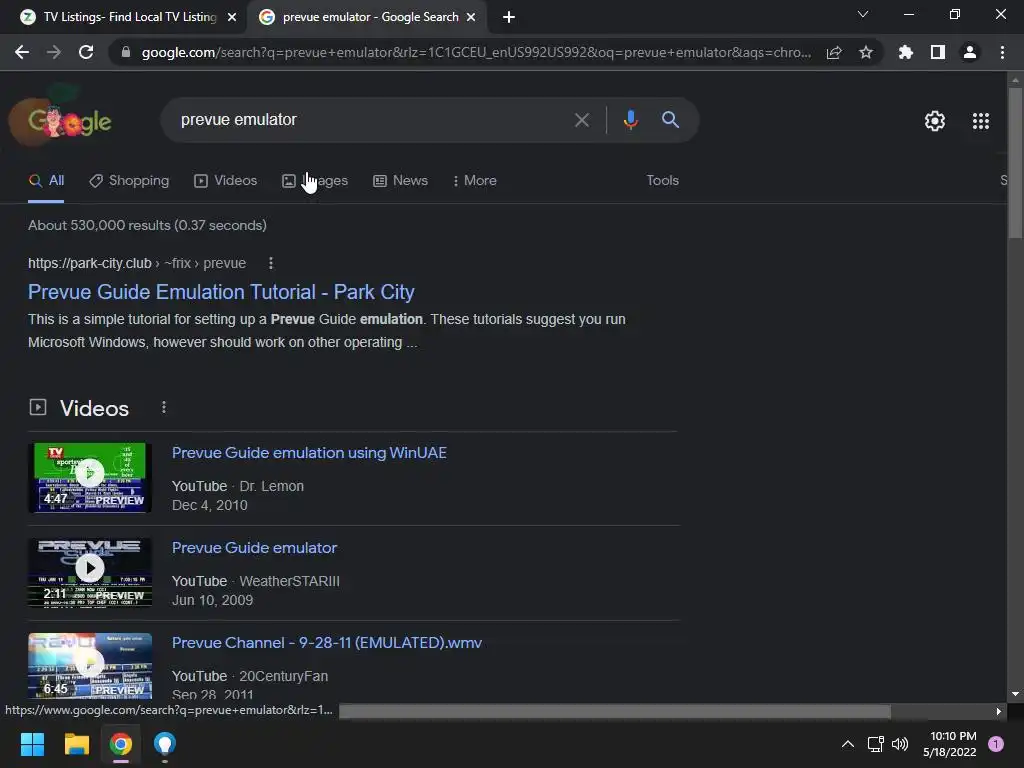This screenshot has height=768, width=1024.
Task: Open a new tab with the plus button
Action: point(509,17)
